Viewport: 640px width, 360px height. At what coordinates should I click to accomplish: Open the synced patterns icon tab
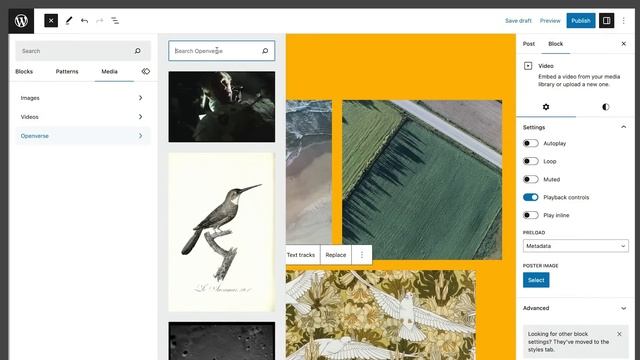pyautogui.click(x=146, y=71)
